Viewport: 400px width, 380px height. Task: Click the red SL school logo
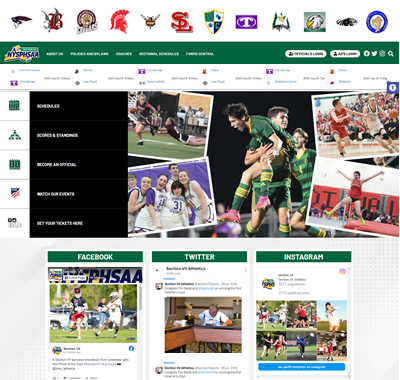pyautogui.click(x=182, y=22)
